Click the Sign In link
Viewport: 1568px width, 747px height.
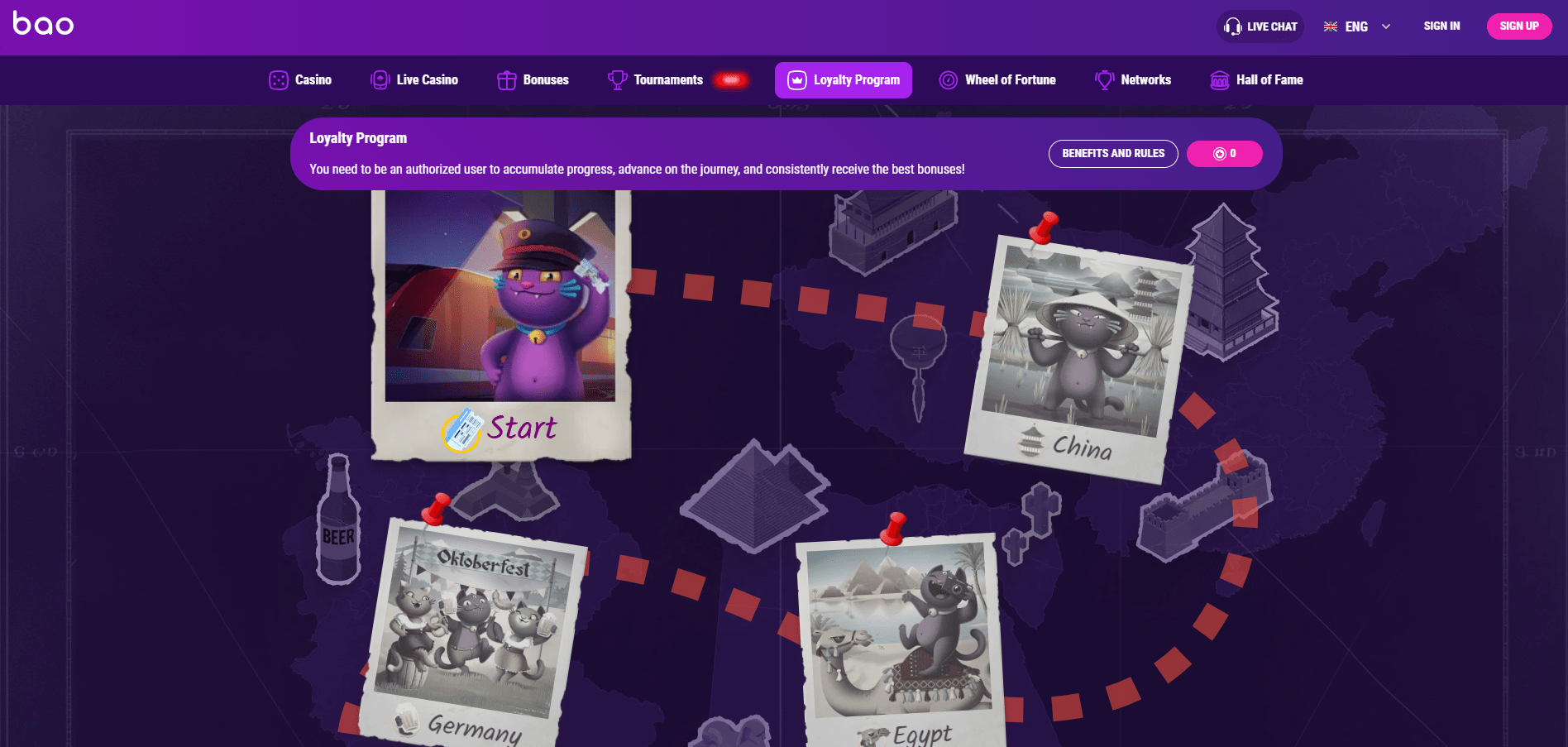pyautogui.click(x=1441, y=26)
